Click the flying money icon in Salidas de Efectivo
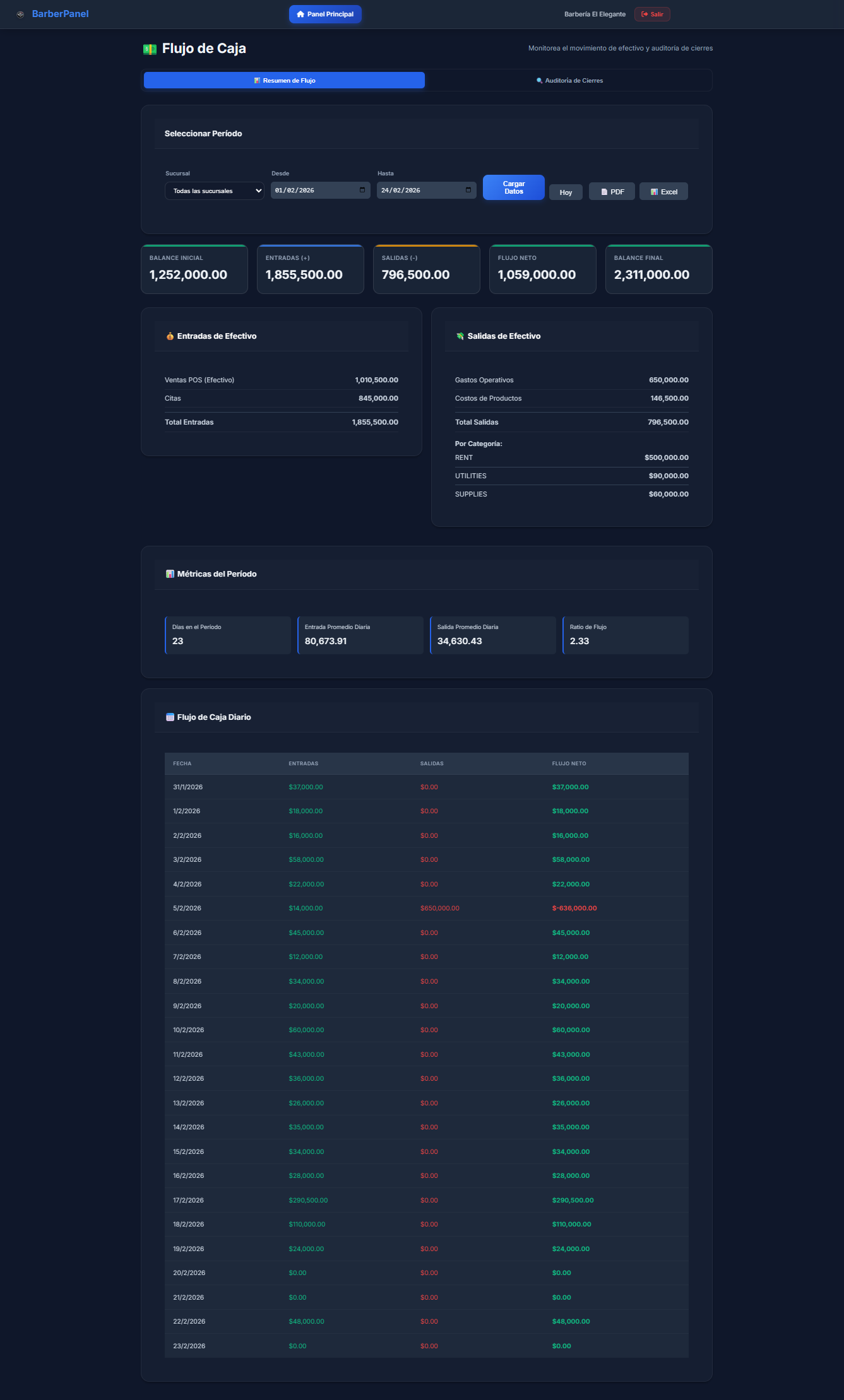Viewport: 844px width, 1400px height. (x=460, y=336)
